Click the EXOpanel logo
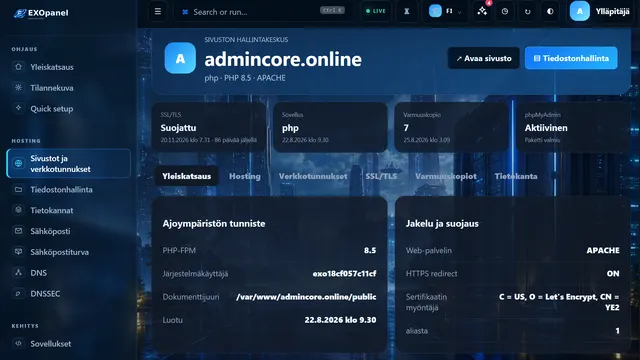640x360 pixels. click(41, 13)
